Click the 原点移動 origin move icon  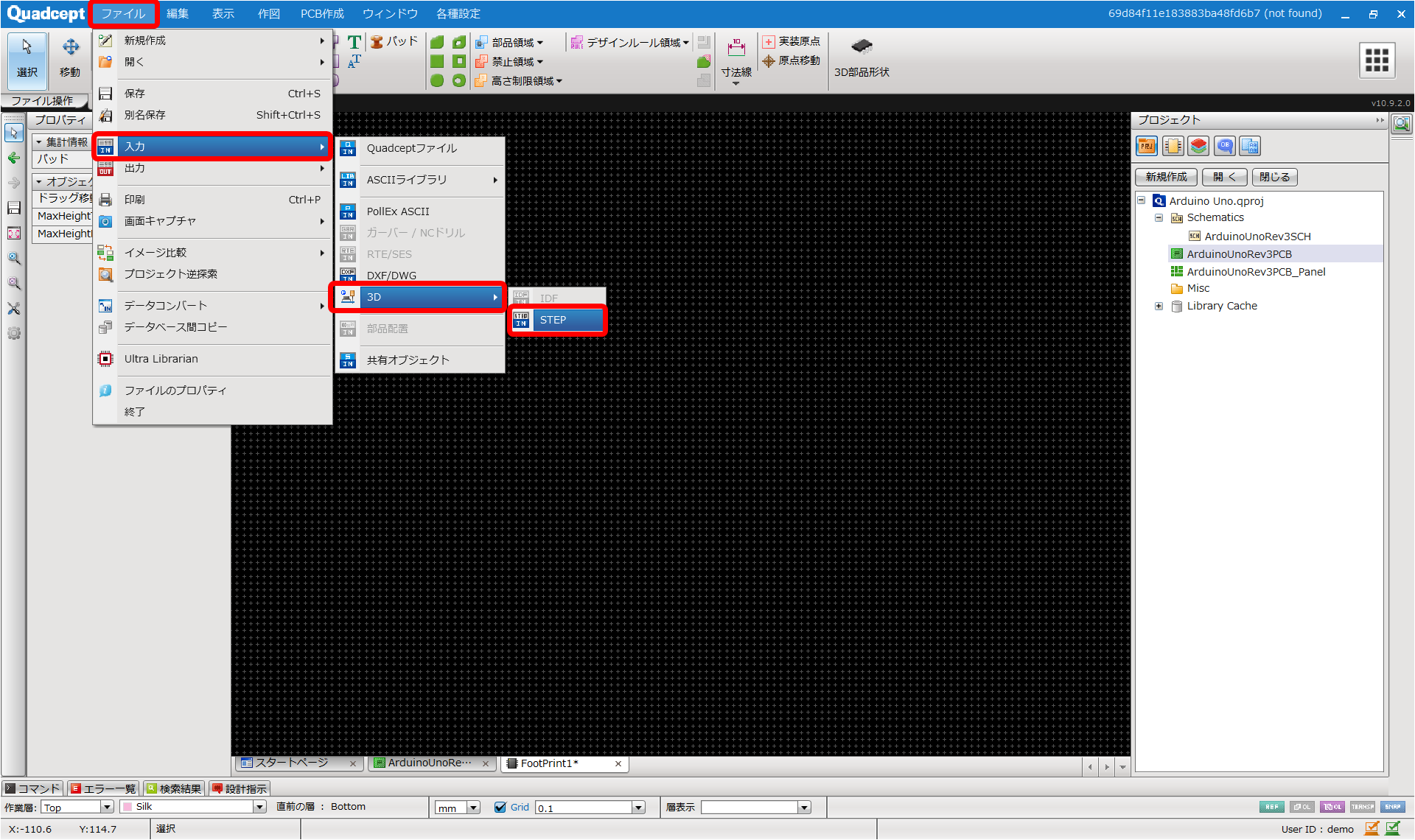[769, 61]
